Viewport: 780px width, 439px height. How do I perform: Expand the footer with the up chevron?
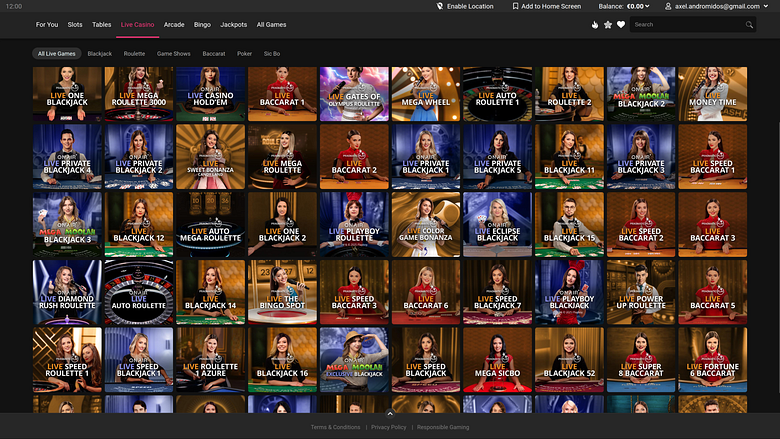(390, 414)
